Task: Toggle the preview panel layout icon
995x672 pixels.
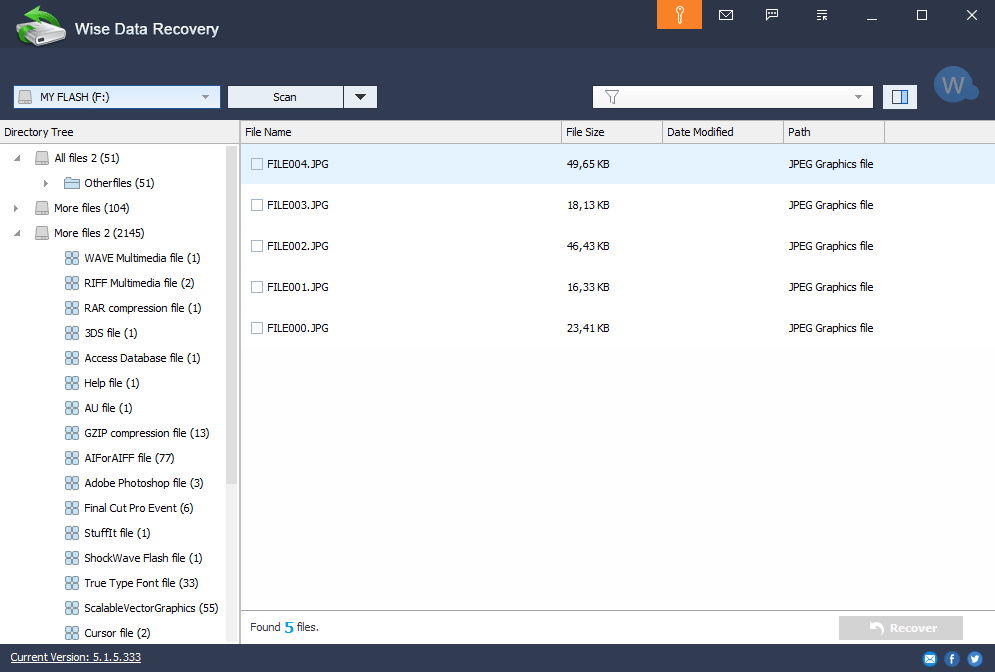Action: coord(899,97)
